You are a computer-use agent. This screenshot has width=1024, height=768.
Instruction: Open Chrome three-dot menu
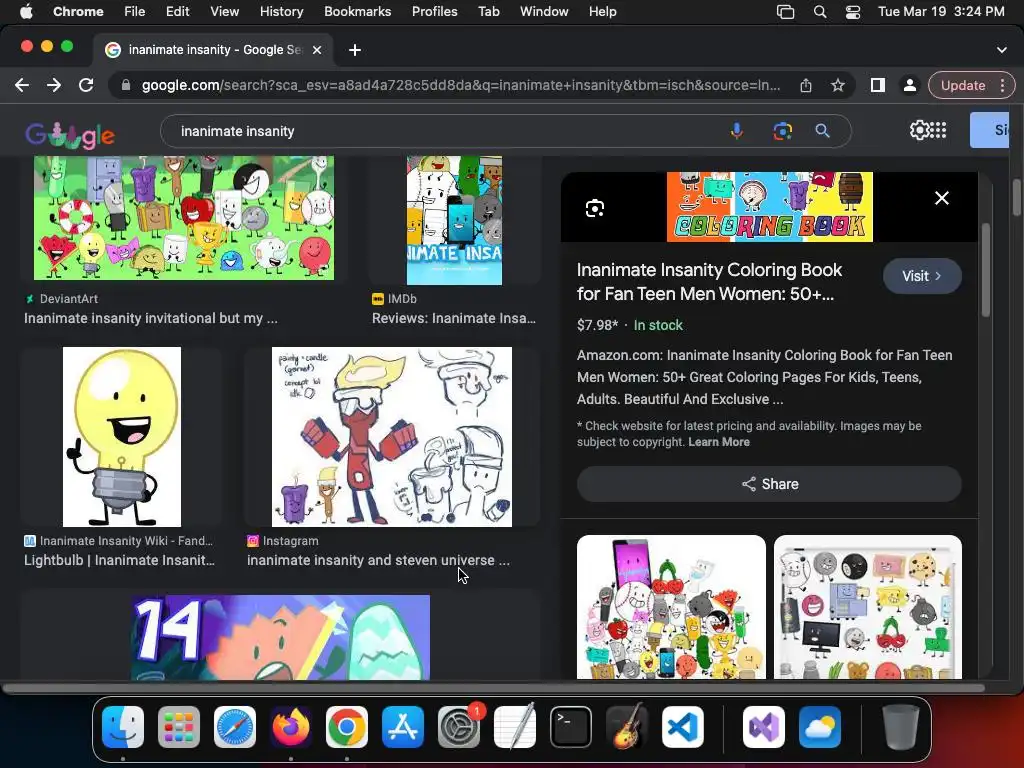click(1002, 86)
